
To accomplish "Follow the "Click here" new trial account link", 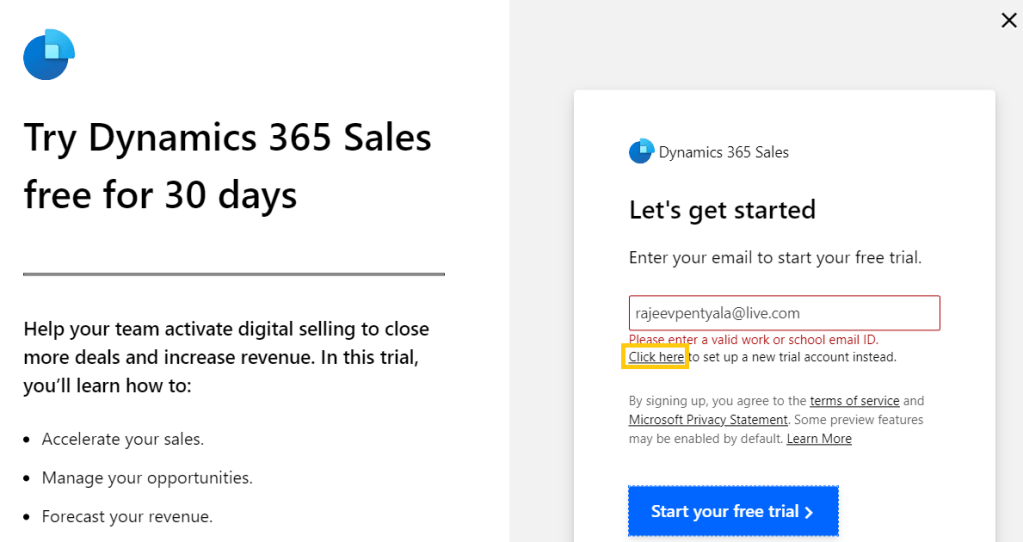I will [x=656, y=357].
